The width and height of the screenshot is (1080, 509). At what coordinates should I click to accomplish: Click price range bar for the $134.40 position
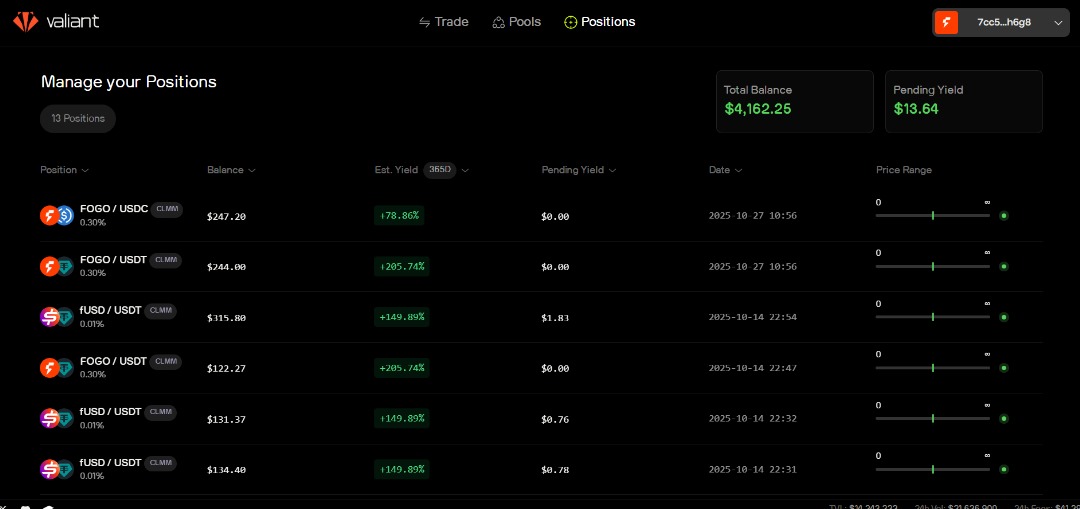933,469
